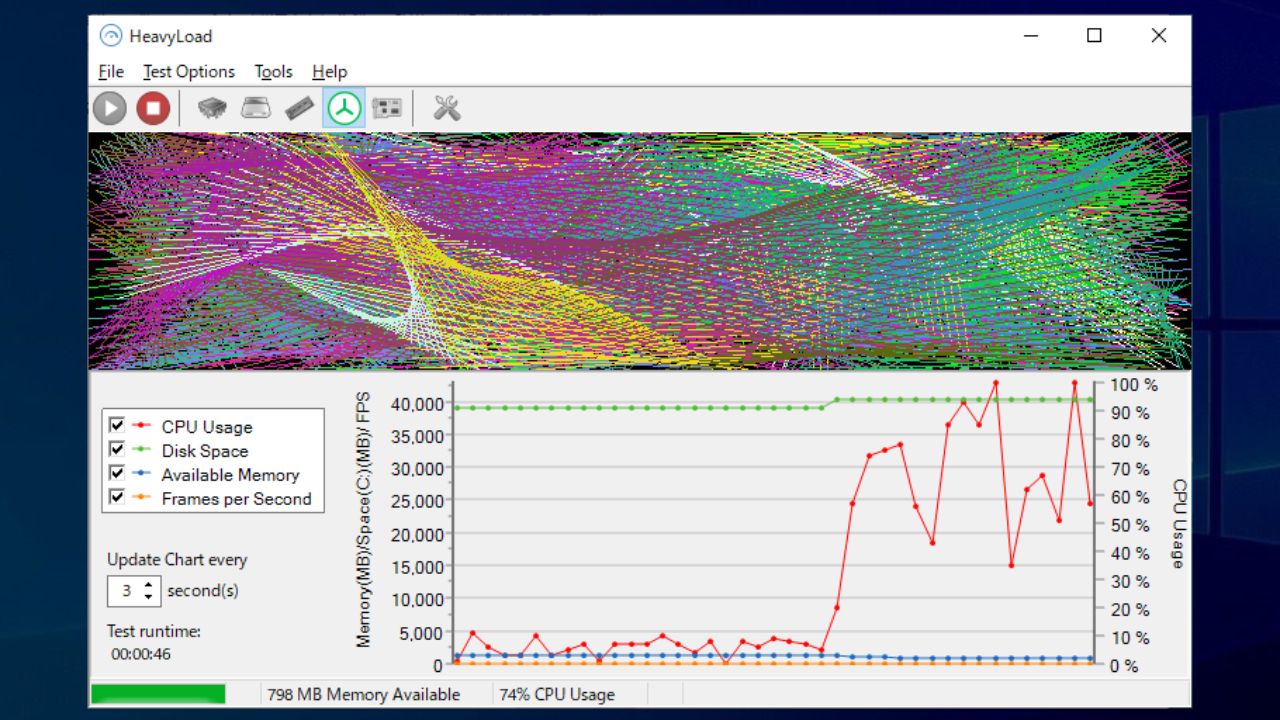Viewport: 1280px width, 720px height.
Task: Maximize the HeavyLoad window
Action: [1094, 36]
